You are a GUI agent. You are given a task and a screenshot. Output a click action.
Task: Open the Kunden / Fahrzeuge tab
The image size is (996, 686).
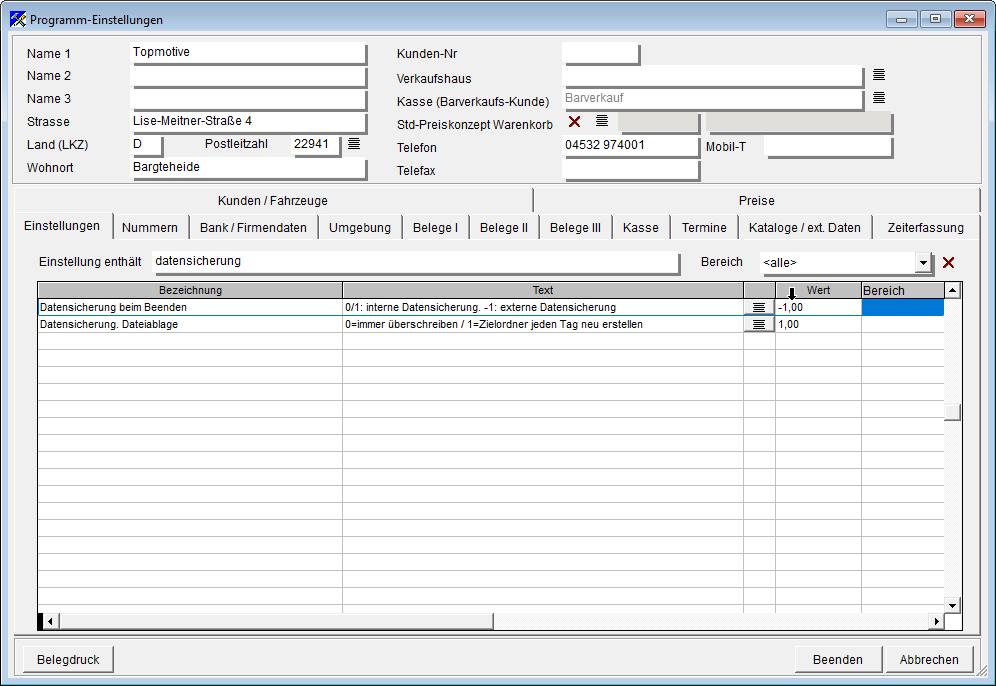tap(273, 201)
